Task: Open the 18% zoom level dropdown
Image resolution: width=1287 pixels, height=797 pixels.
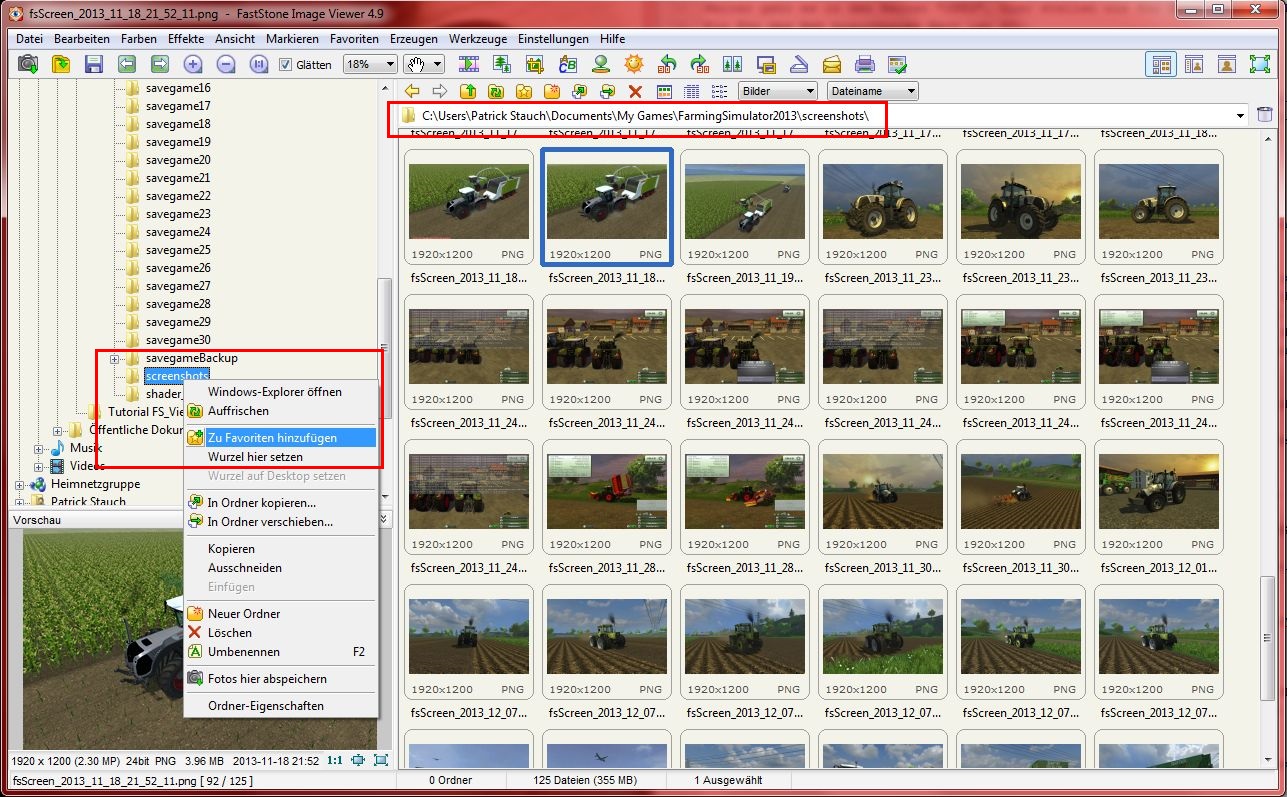Action: click(370, 64)
